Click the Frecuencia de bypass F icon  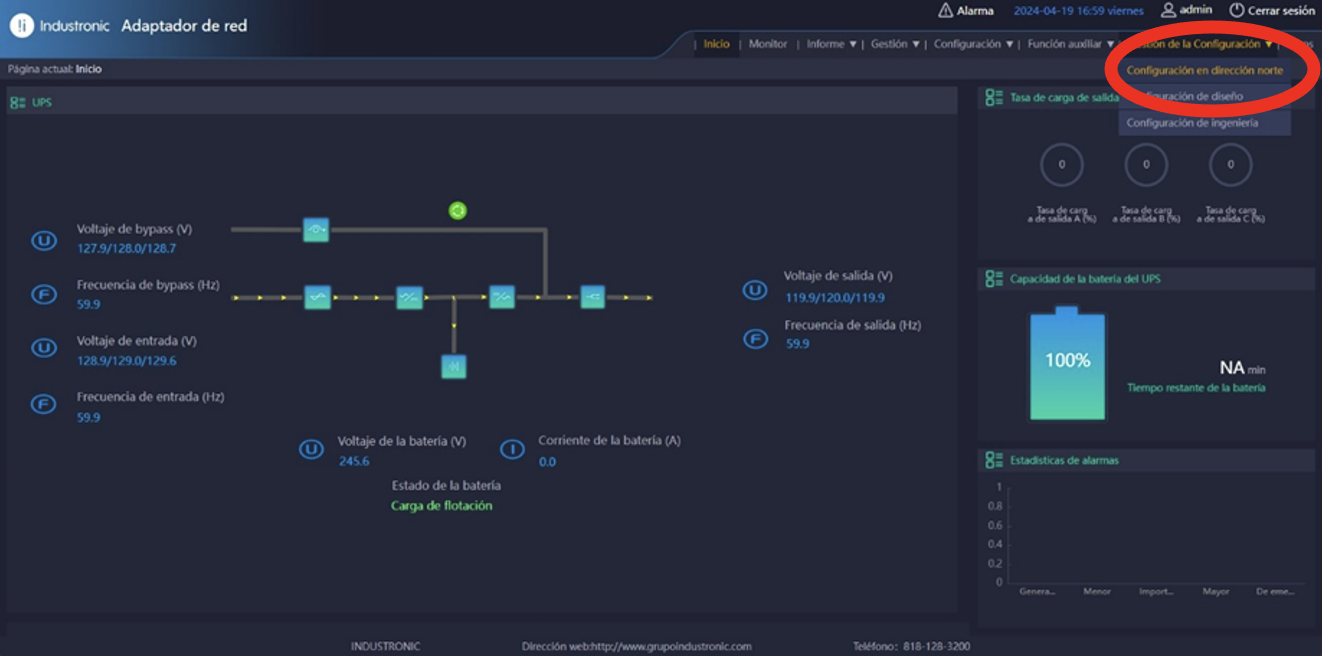[43, 295]
